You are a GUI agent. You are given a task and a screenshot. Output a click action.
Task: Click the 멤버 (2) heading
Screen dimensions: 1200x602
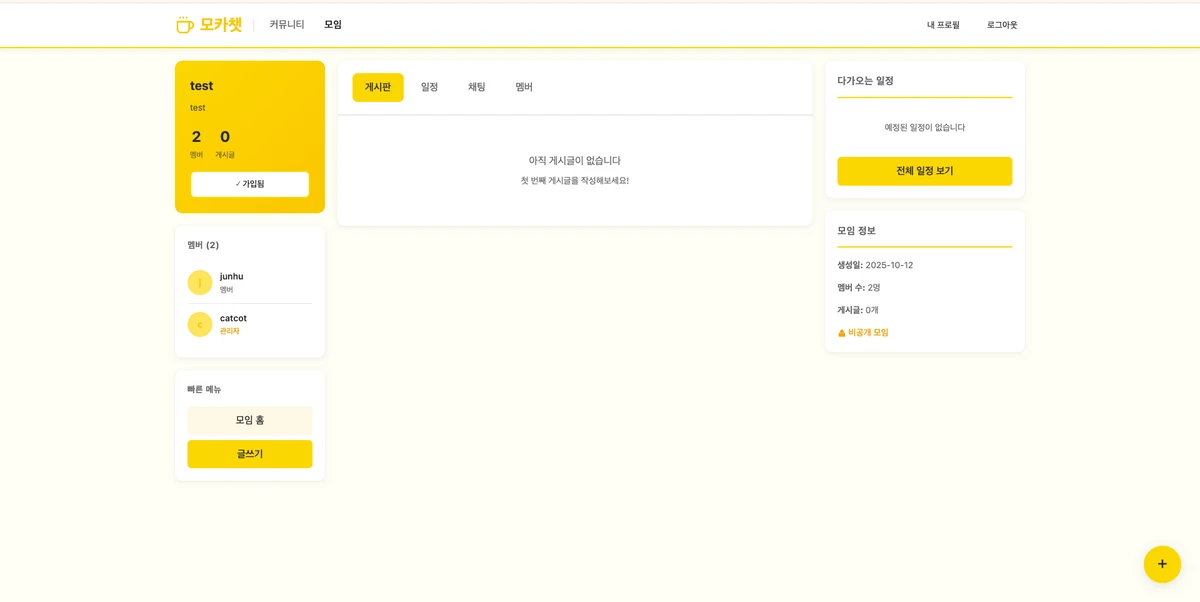(x=203, y=245)
